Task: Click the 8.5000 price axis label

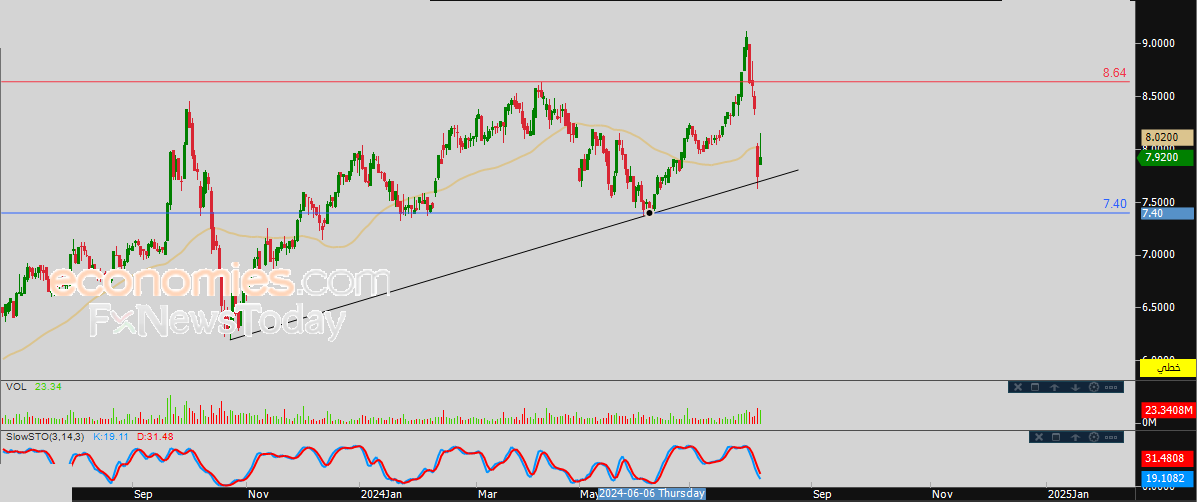Action: [x=1160, y=97]
